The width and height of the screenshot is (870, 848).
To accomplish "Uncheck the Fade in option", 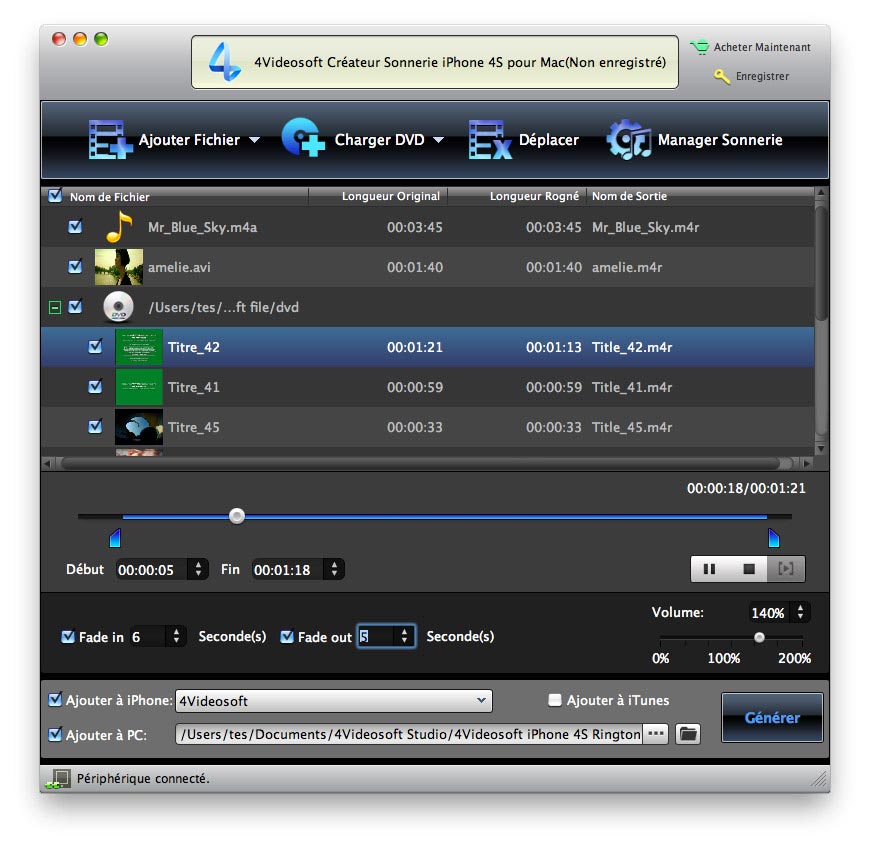I will point(68,637).
